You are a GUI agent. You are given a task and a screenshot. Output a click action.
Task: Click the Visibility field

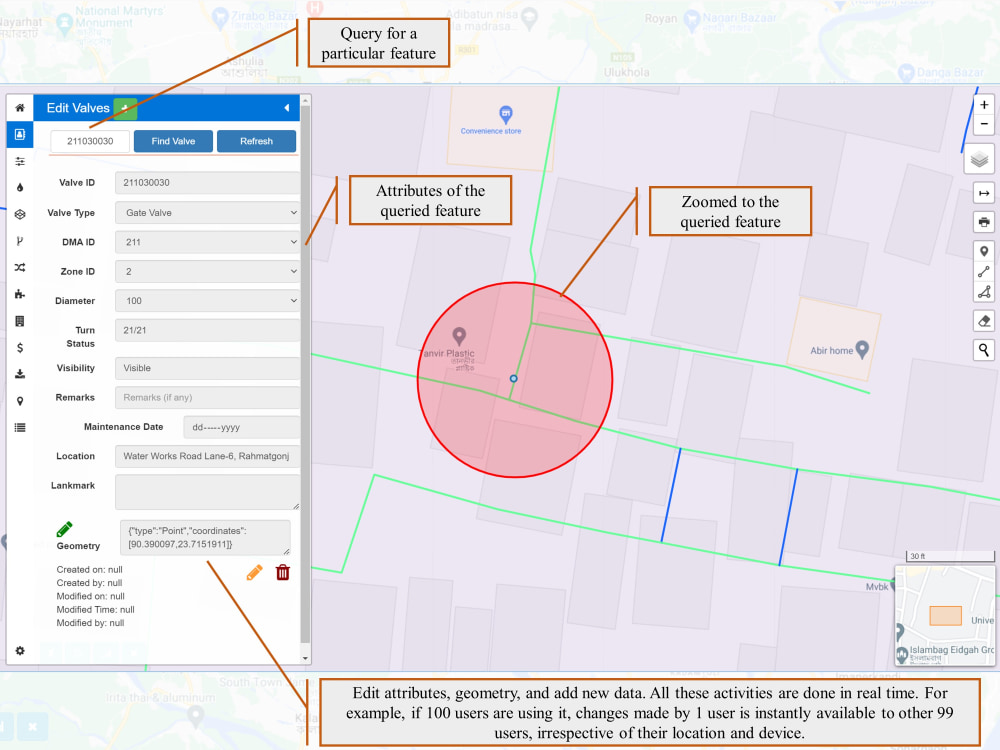tap(207, 368)
